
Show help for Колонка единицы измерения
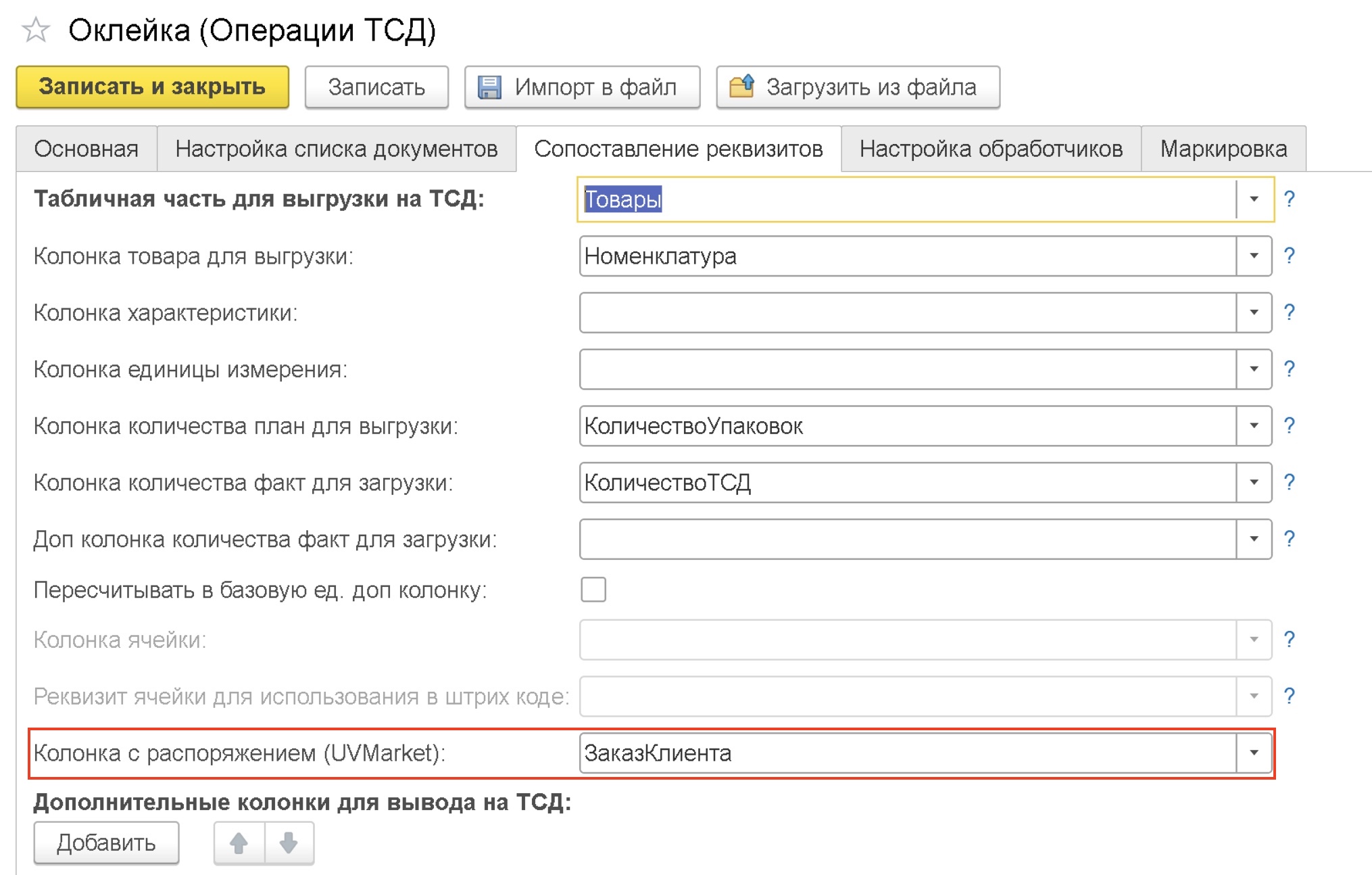pos(1290,369)
